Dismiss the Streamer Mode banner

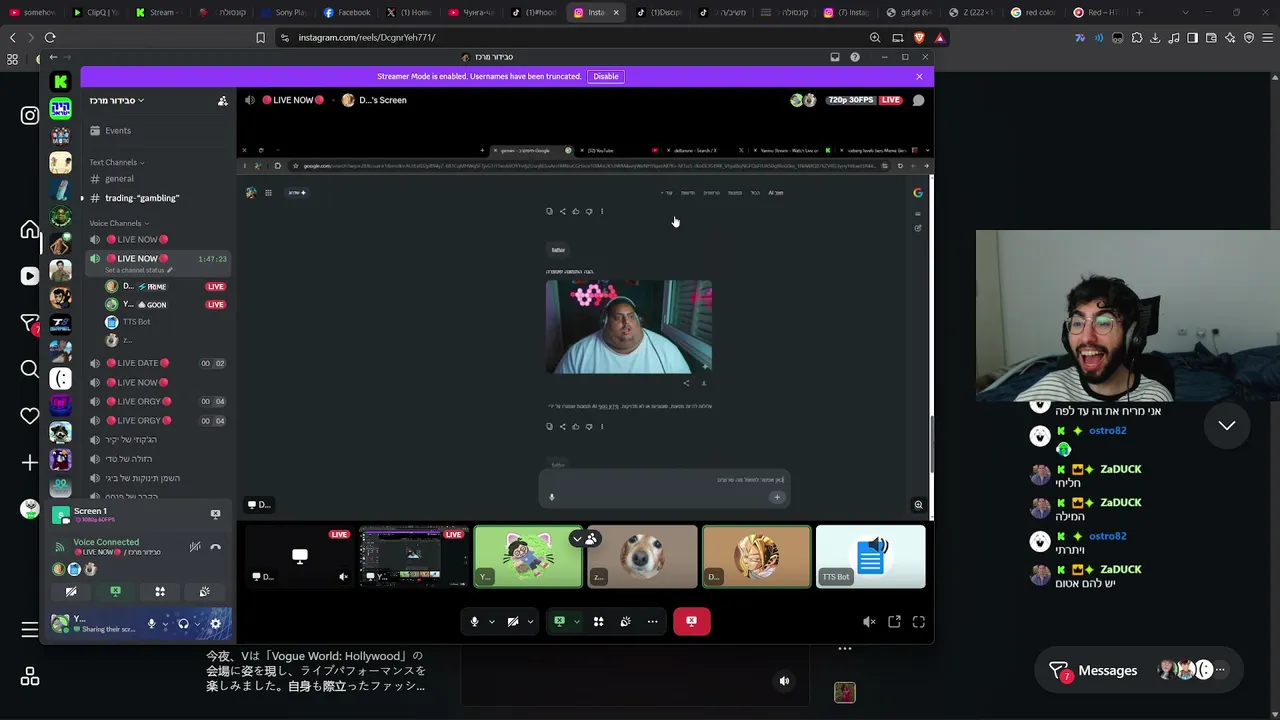click(x=919, y=76)
